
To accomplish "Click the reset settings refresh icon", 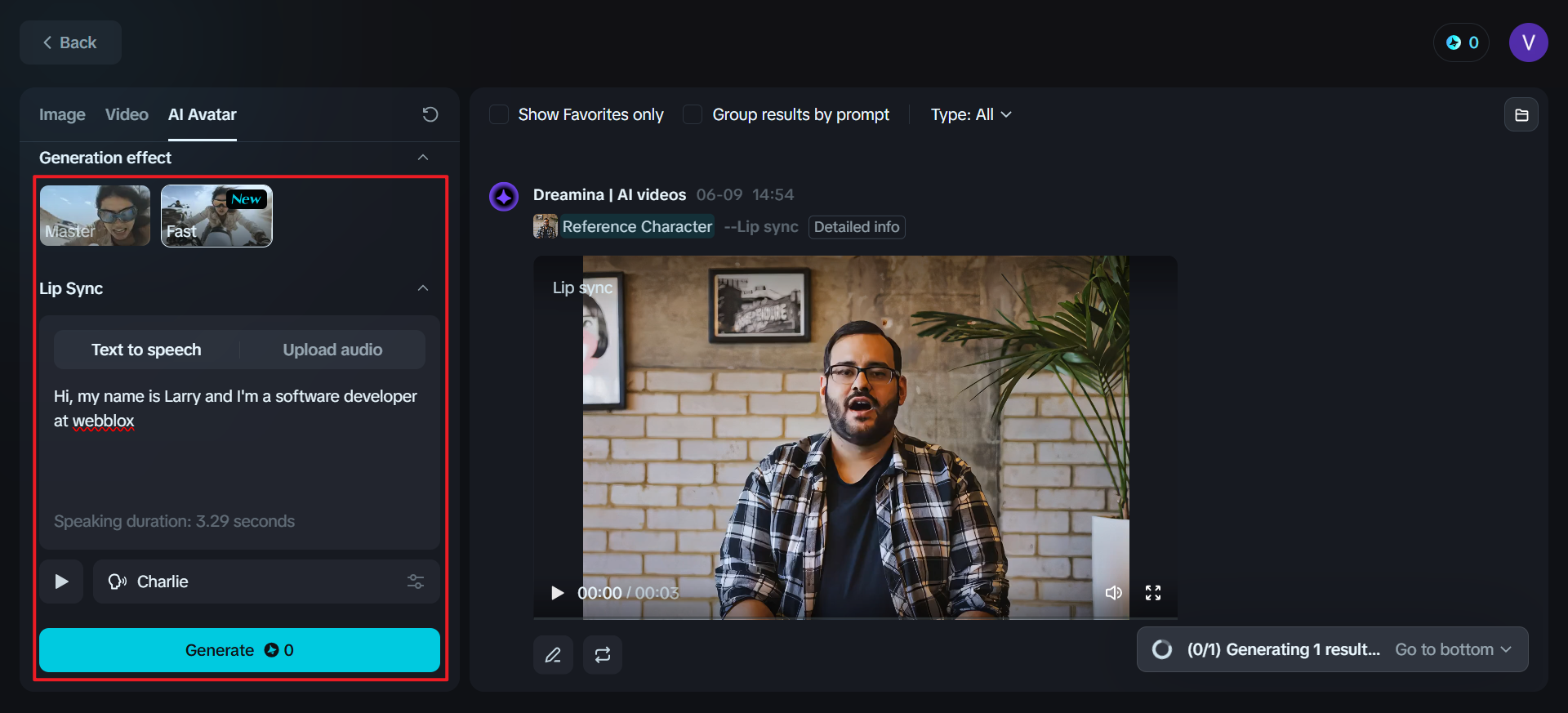I will (x=430, y=114).
